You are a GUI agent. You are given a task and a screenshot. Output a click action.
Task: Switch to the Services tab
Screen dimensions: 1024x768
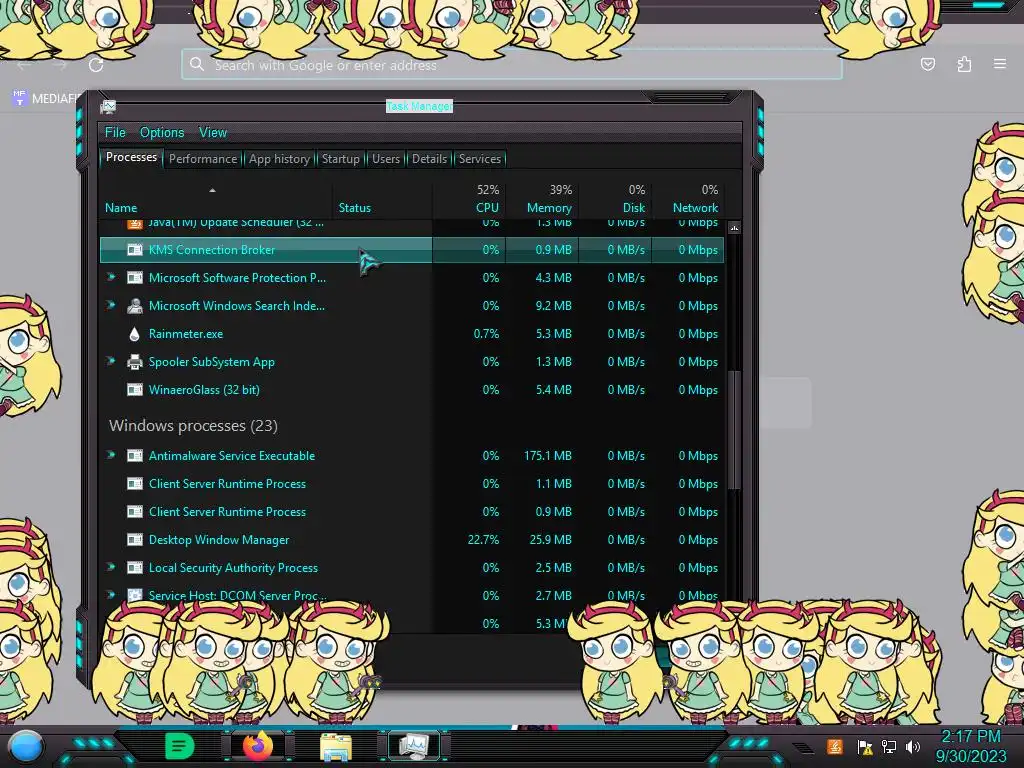pos(479,159)
